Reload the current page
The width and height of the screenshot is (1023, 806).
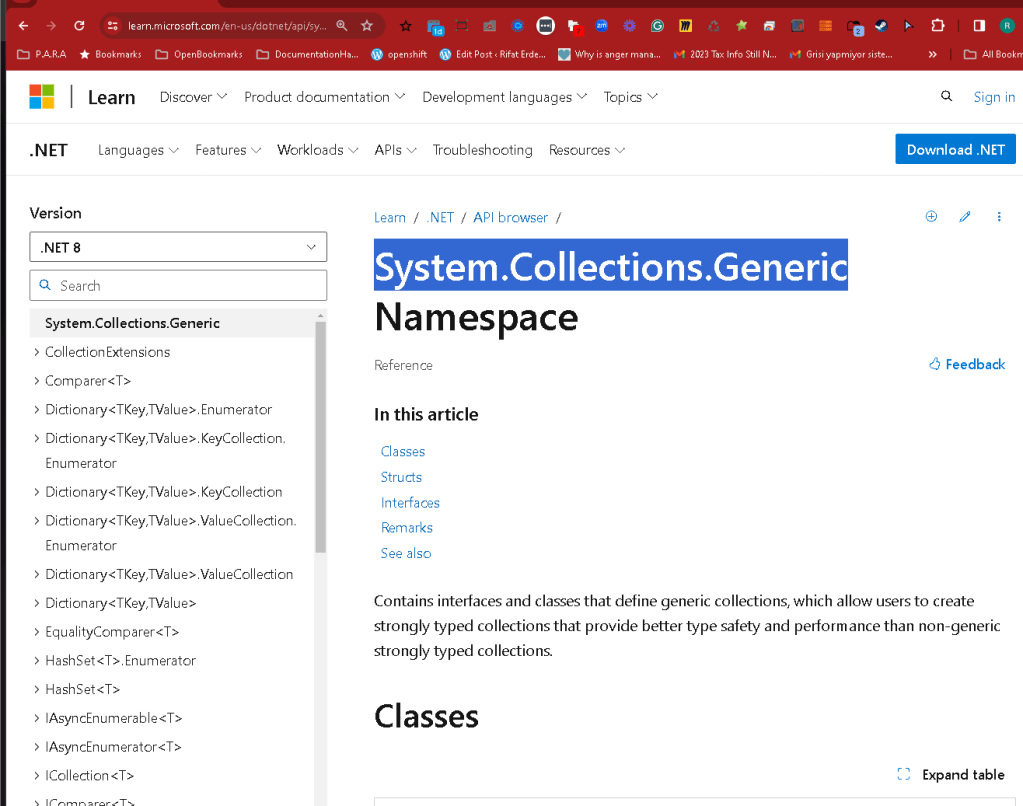click(79, 25)
